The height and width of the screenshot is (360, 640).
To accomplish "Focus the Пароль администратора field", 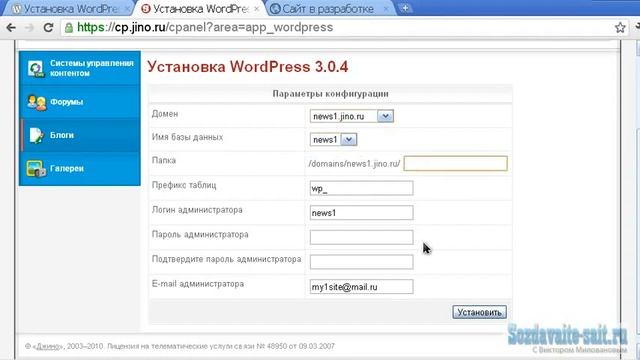I will click(361, 237).
